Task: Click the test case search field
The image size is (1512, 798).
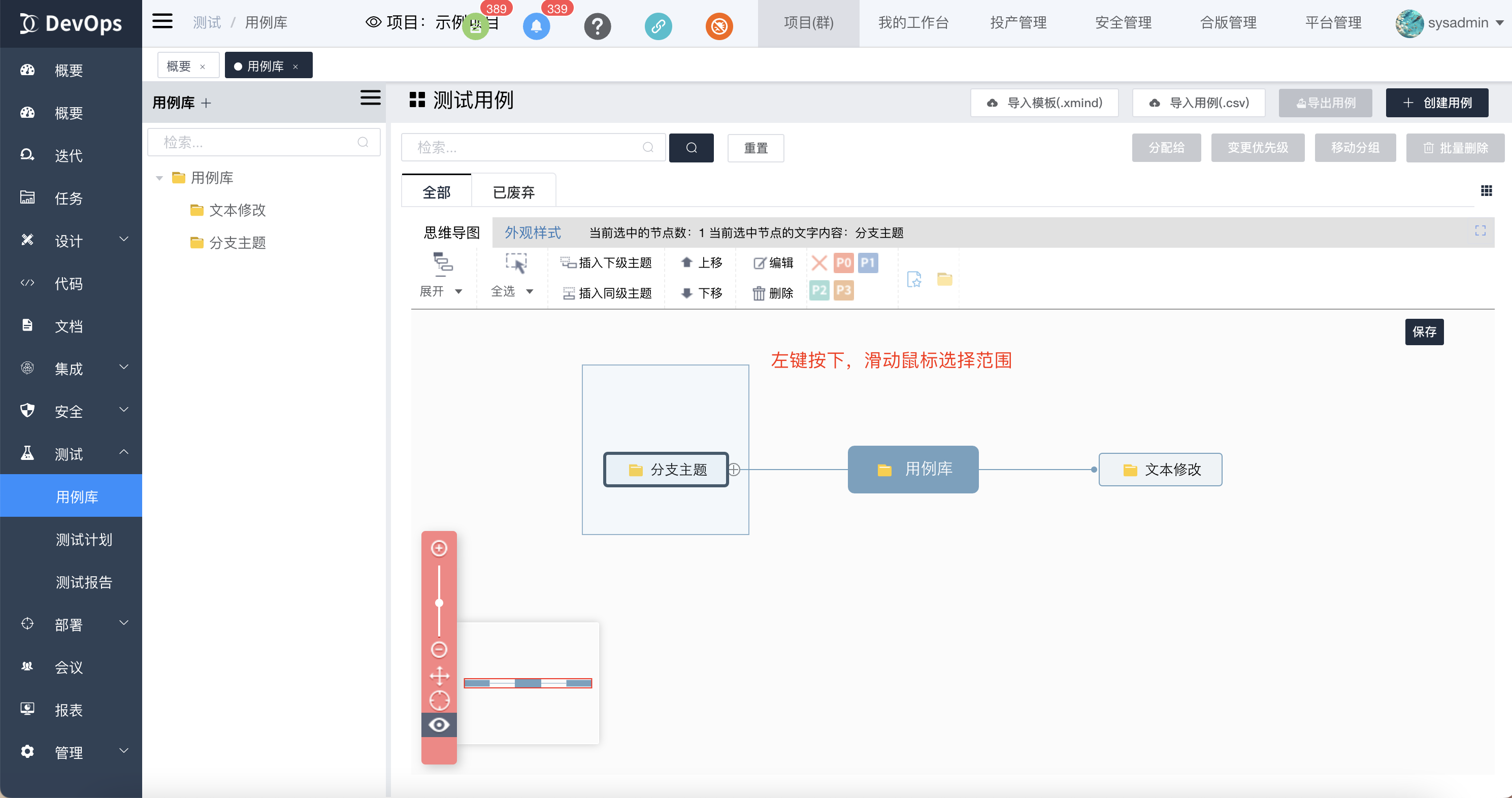Action: [528, 148]
